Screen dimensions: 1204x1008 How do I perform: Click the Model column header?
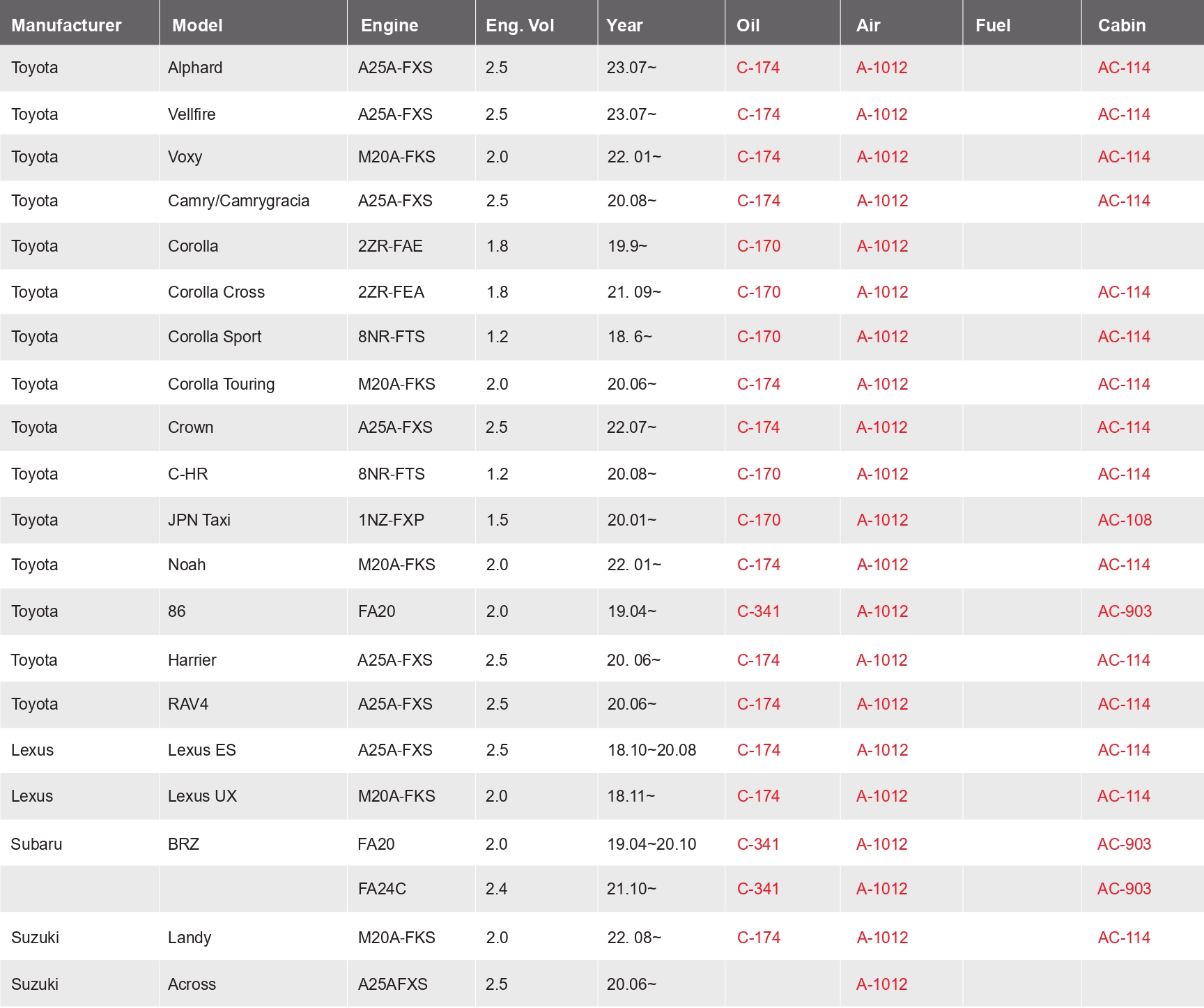[x=197, y=26]
